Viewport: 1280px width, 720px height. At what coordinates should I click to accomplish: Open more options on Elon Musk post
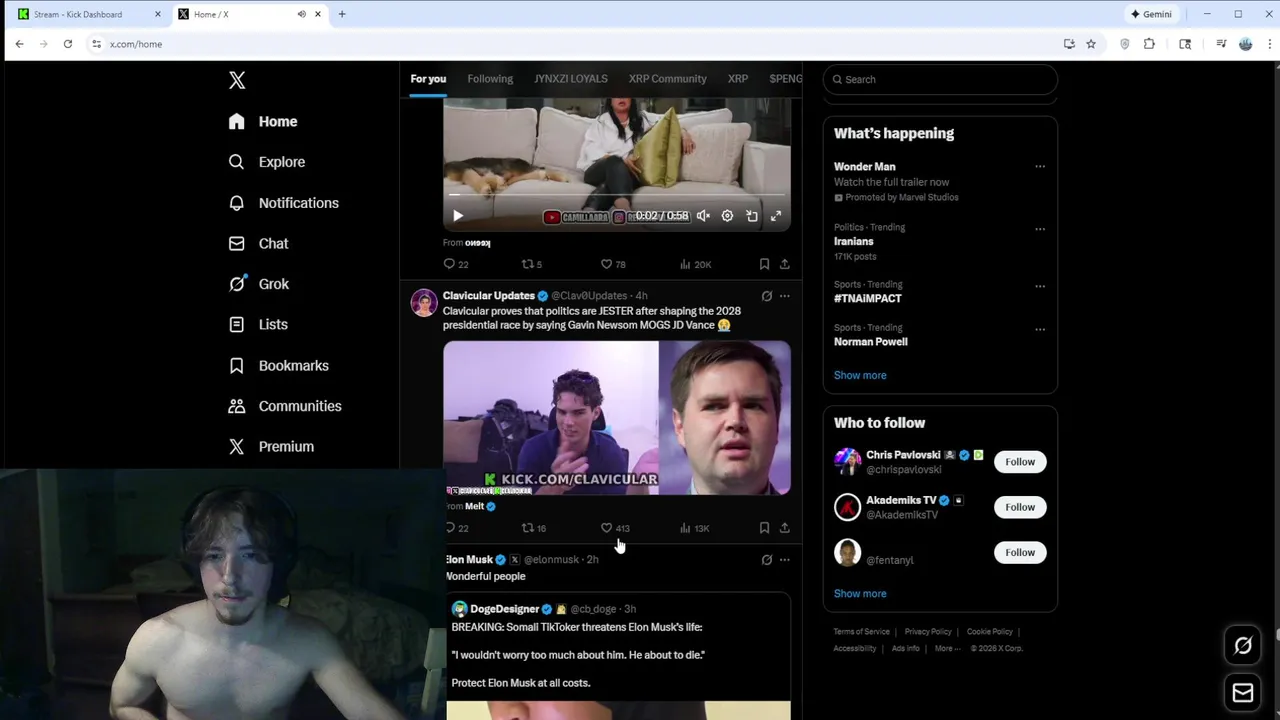click(785, 560)
